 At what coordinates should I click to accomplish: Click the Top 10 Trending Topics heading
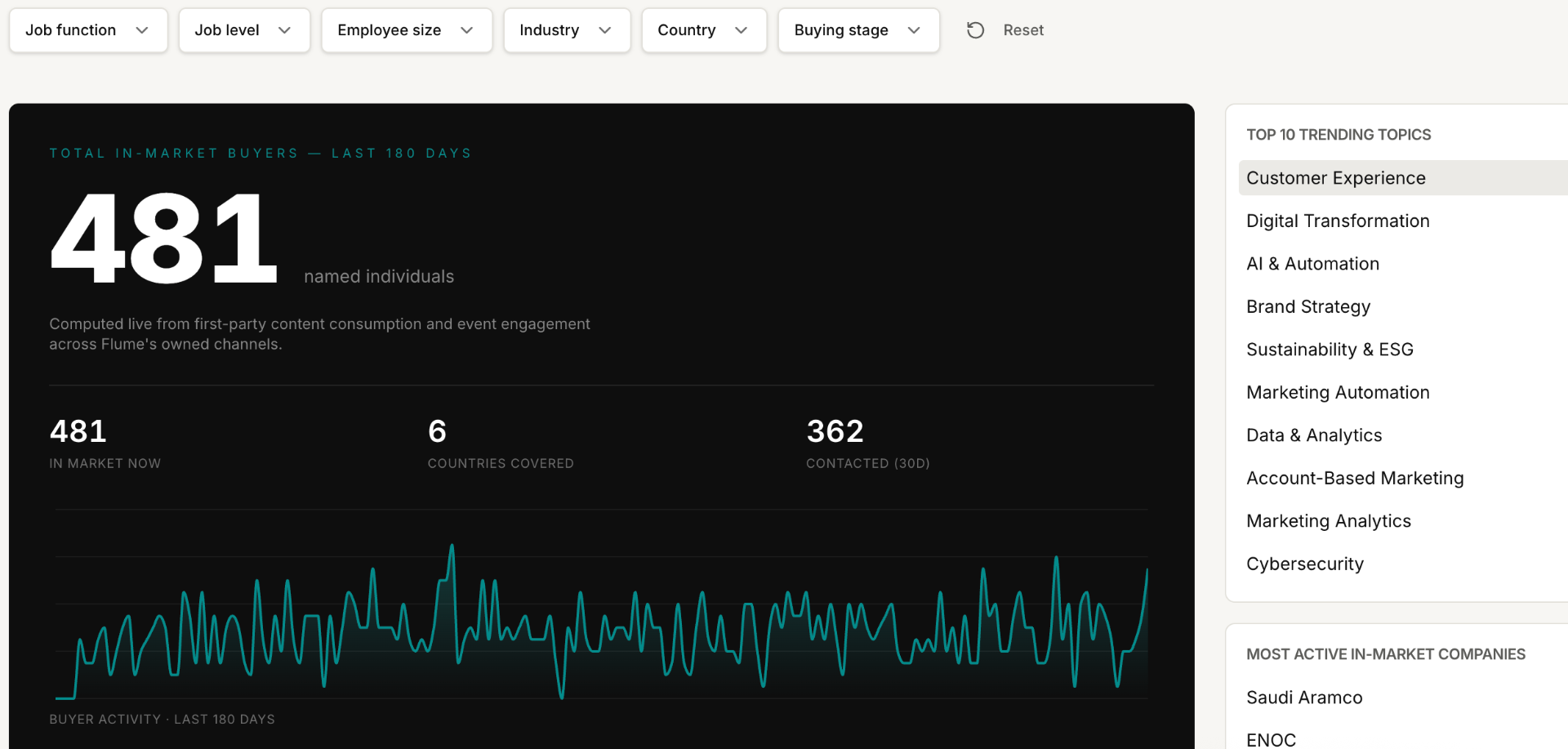pyautogui.click(x=1339, y=135)
